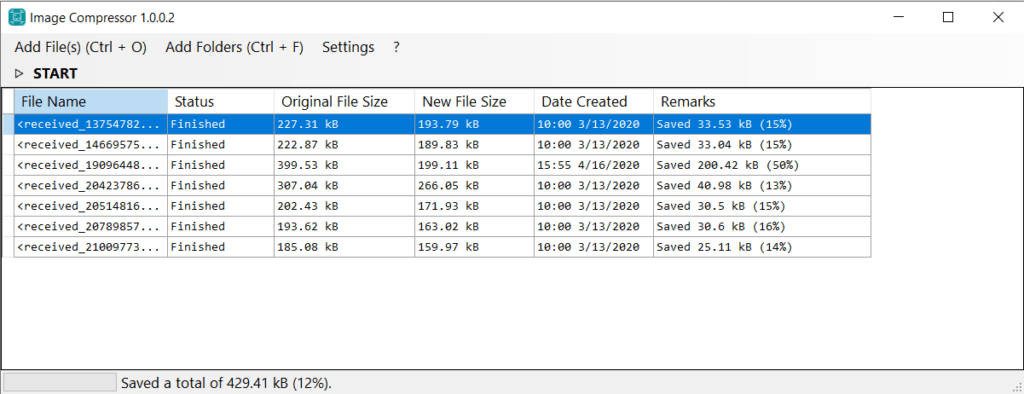Click the Remarks column header
Image resolution: width=1024 pixels, height=394 pixels.
tap(762, 101)
